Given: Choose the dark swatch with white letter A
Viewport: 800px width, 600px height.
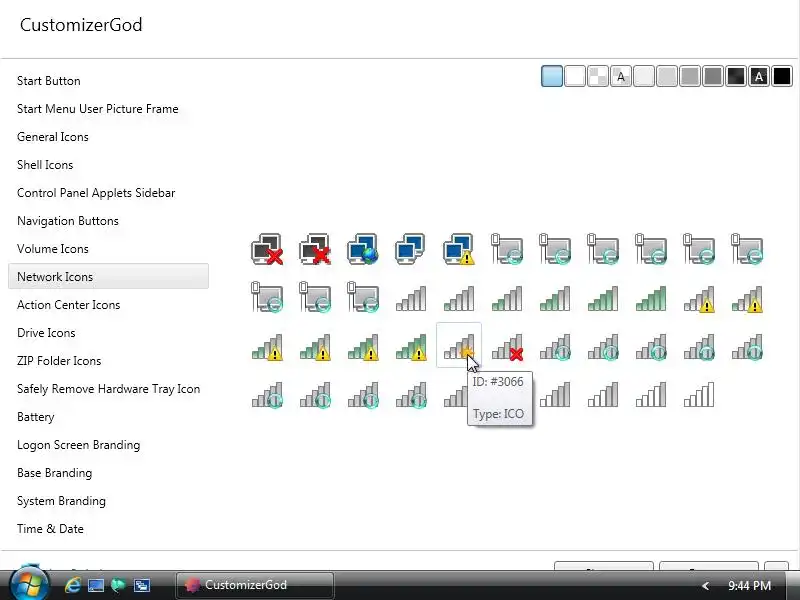Looking at the screenshot, I should pyautogui.click(x=759, y=77).
